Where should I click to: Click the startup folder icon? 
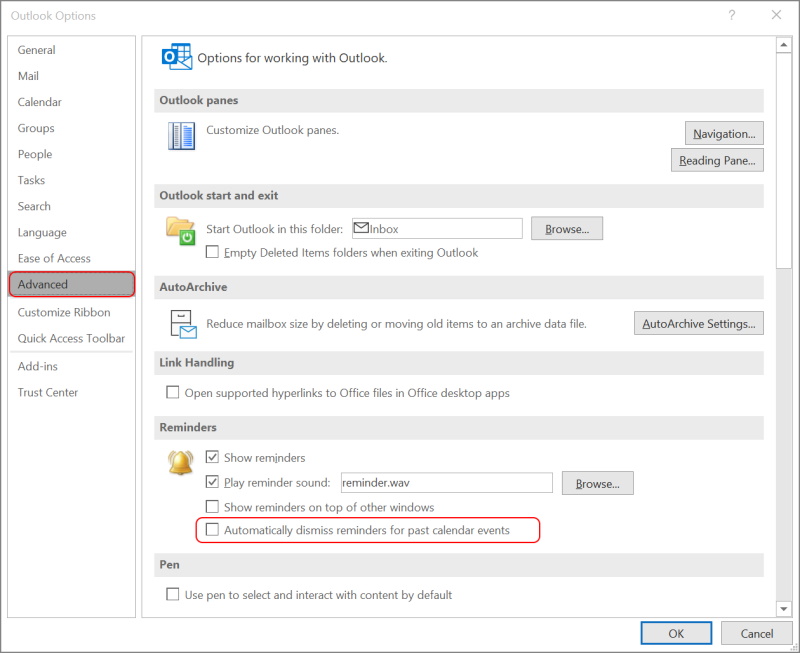point(180,231)
